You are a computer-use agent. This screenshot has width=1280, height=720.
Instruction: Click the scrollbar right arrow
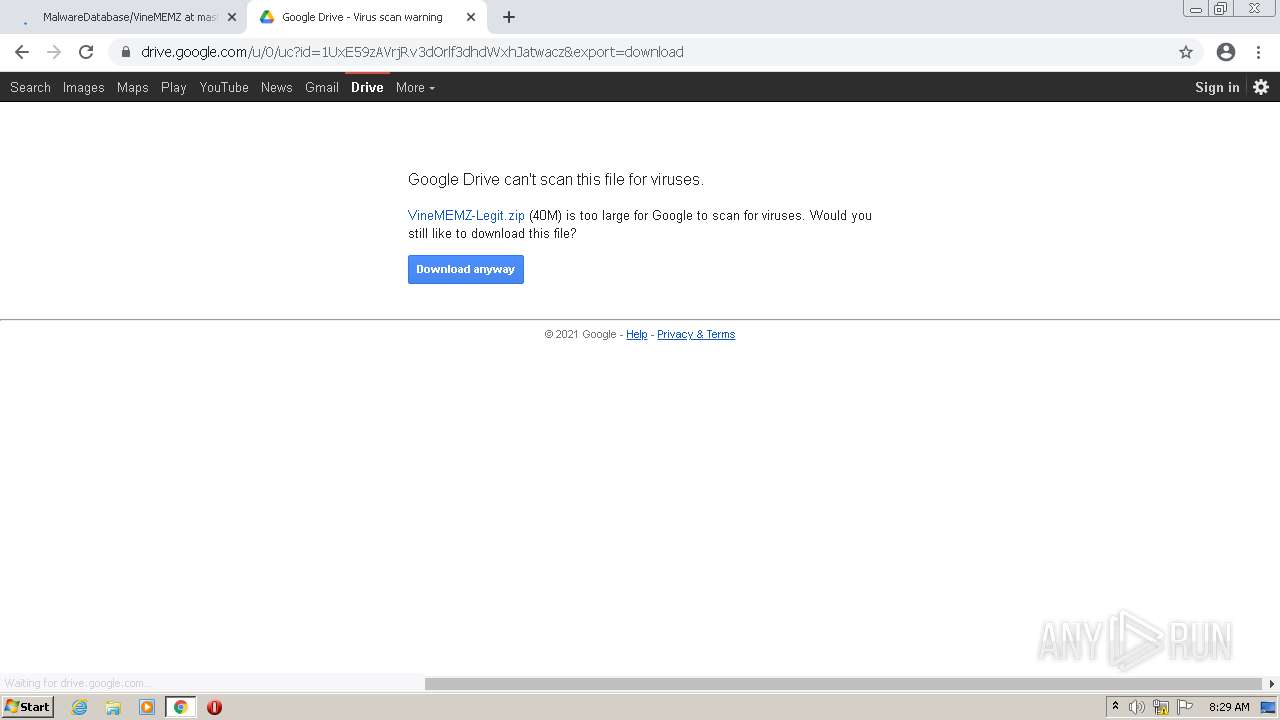click(x=1272, y=684)
